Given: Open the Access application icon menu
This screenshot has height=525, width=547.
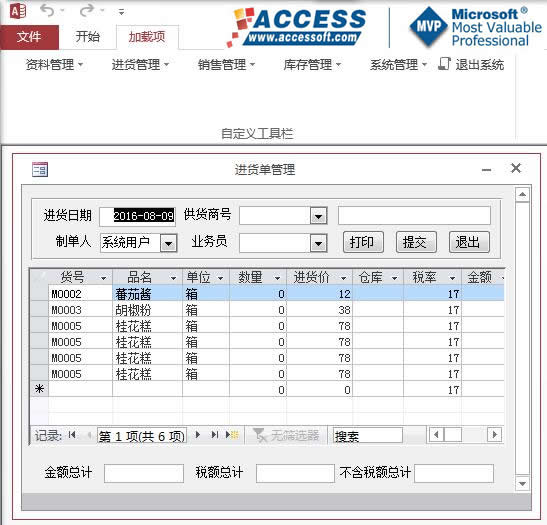Looking at the screenshot, I should (18, 12).
